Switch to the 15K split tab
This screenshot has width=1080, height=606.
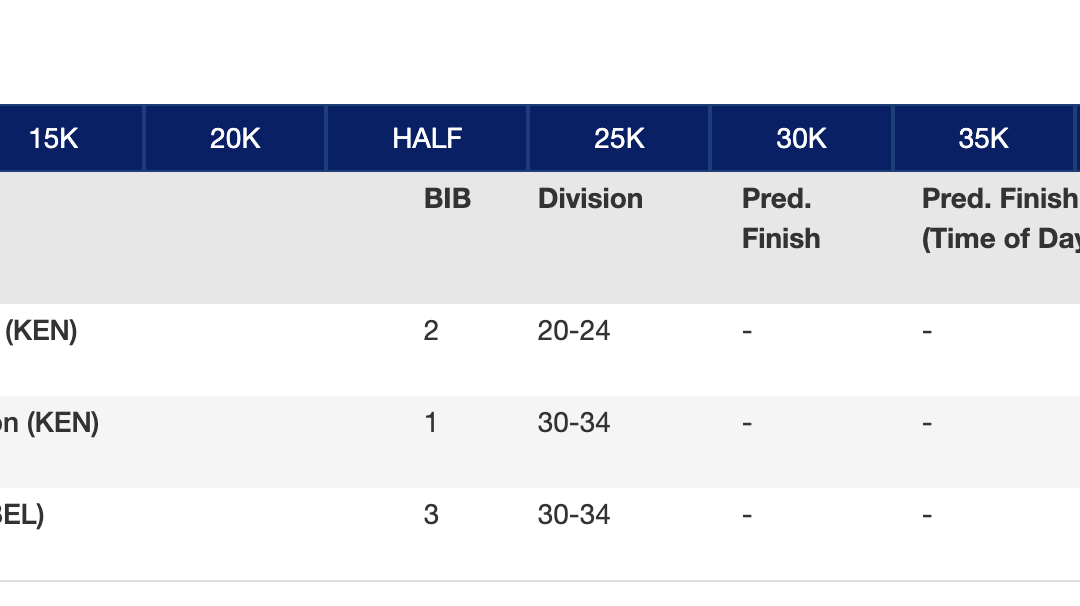click(x=54, y=139)
